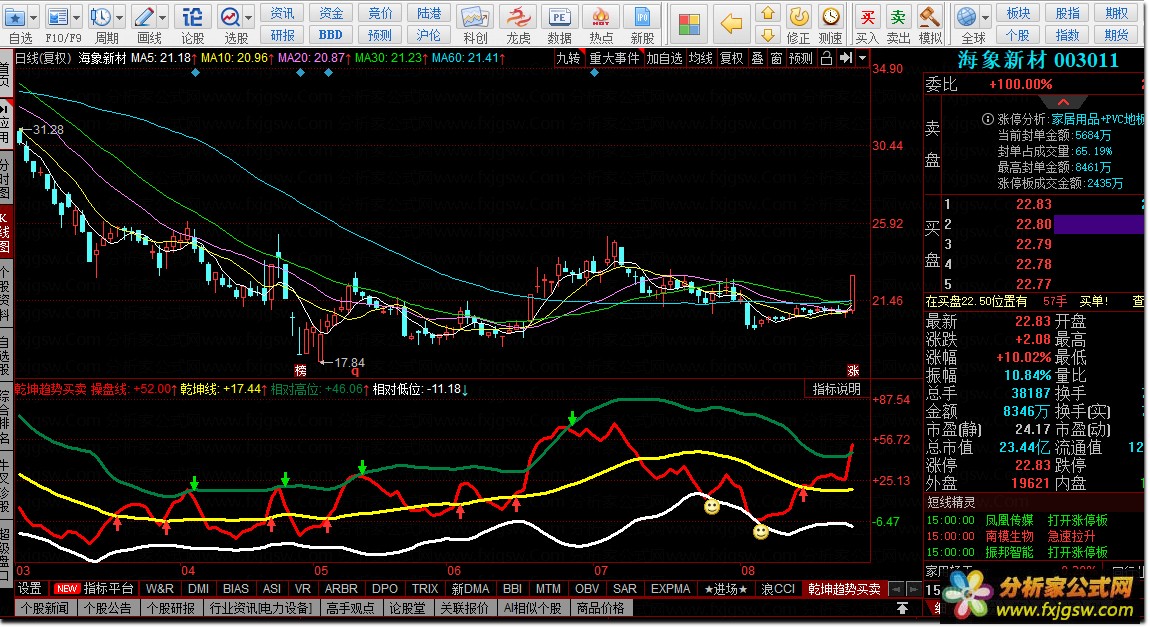This screenshot has width=1150, height=627.
Task: Click the yellow up arrow icon
Action: [x=768, y=13]
